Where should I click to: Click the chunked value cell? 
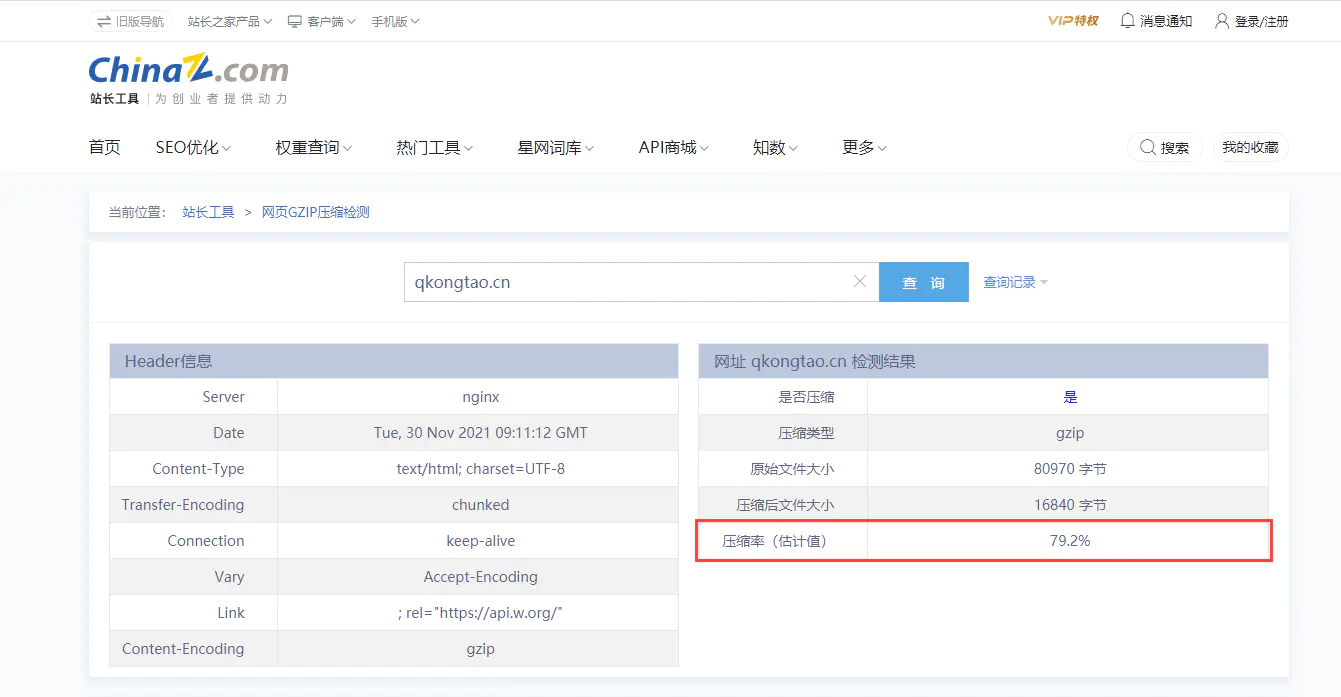point(481,505)
